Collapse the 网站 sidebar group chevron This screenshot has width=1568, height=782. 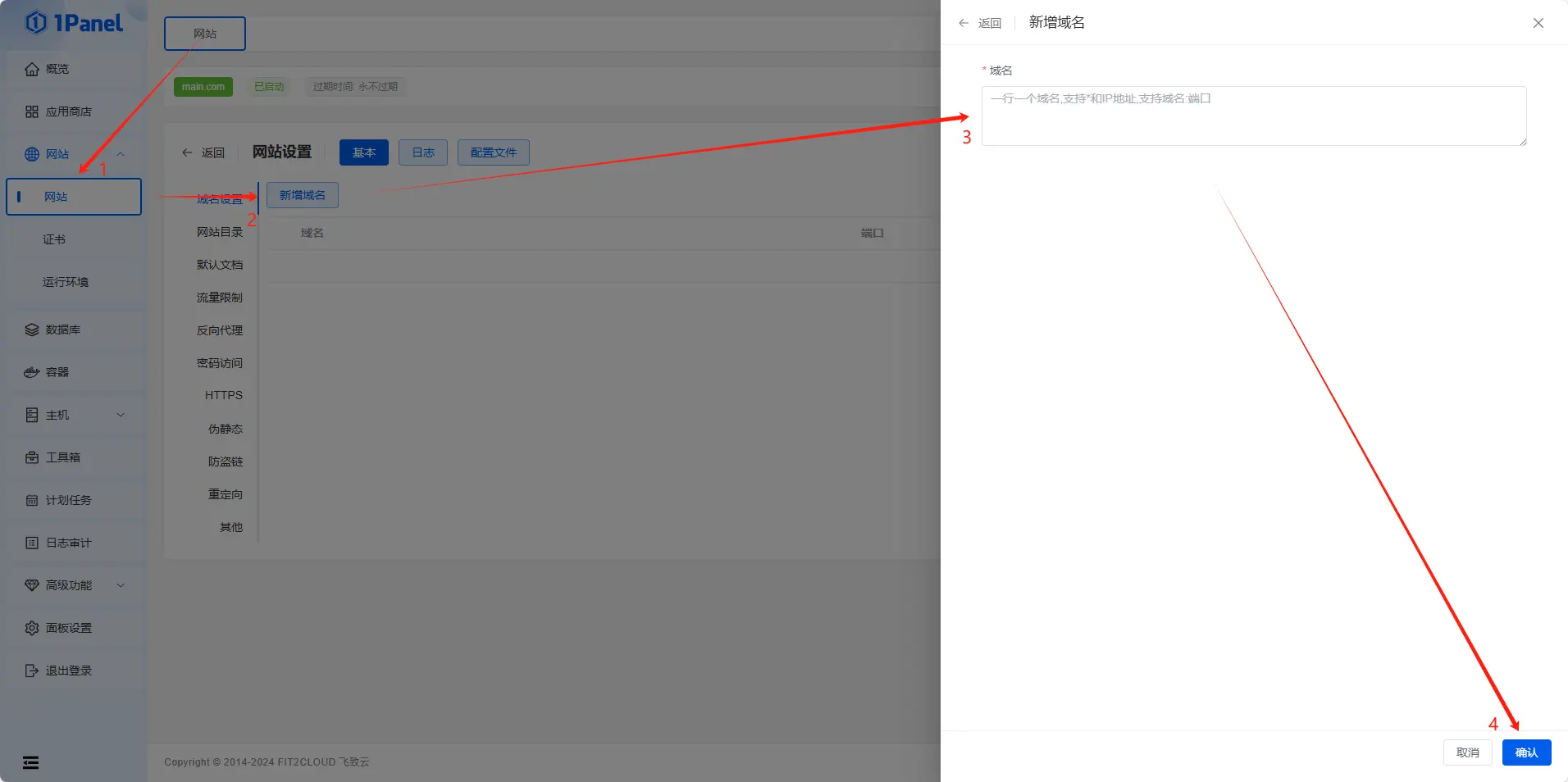coord(121,154)
